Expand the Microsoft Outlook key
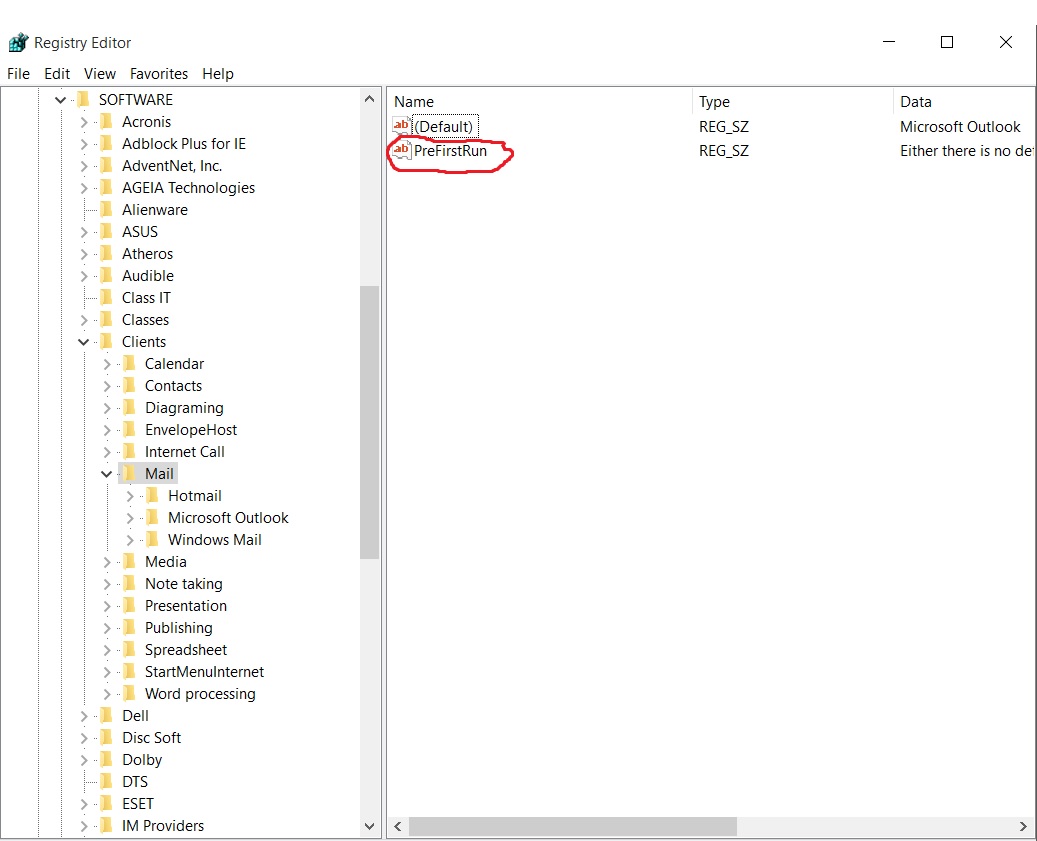Viewport: 1037px width, 841px height. (x=130, y=518)
